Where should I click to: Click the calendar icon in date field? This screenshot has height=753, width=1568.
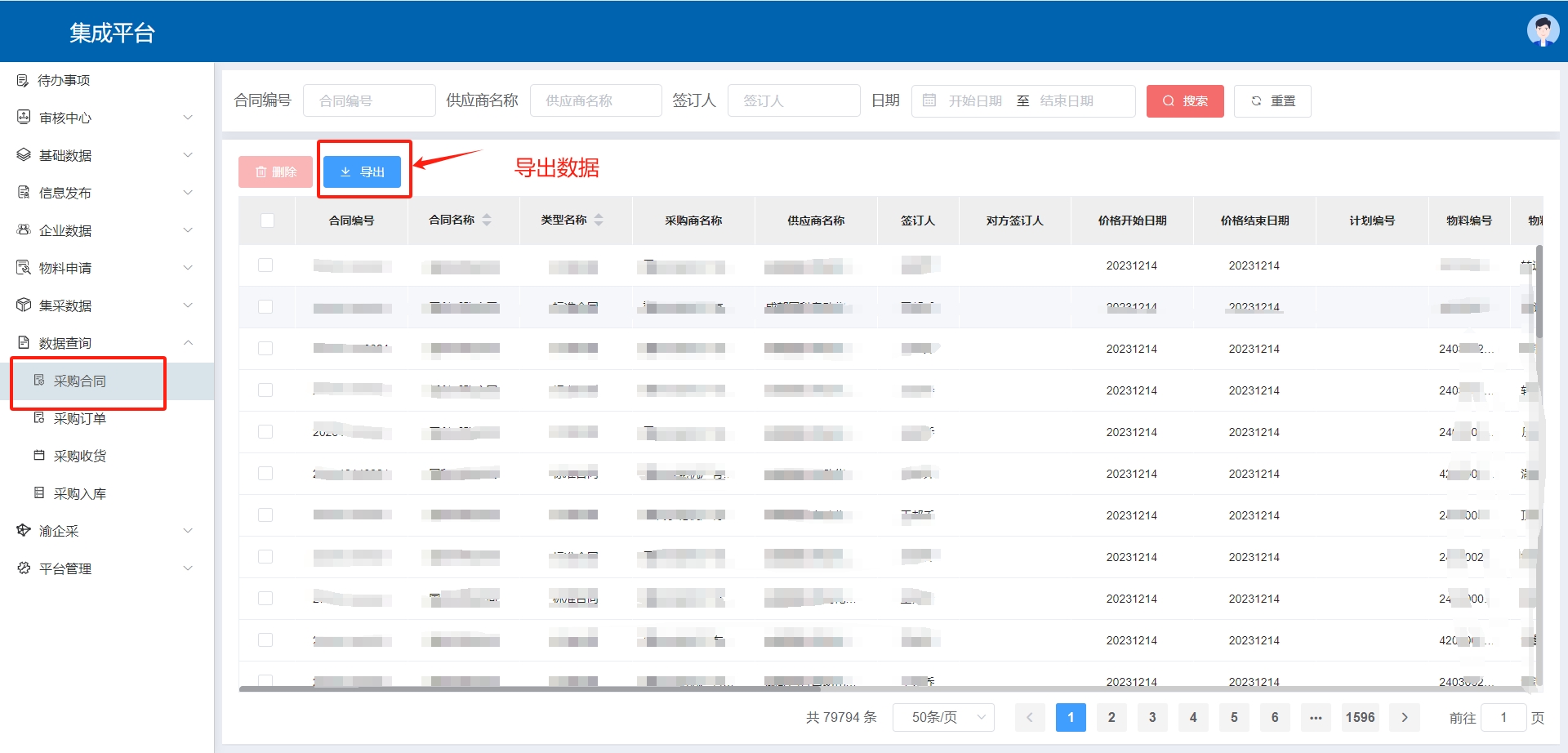(x=929, y=100)
